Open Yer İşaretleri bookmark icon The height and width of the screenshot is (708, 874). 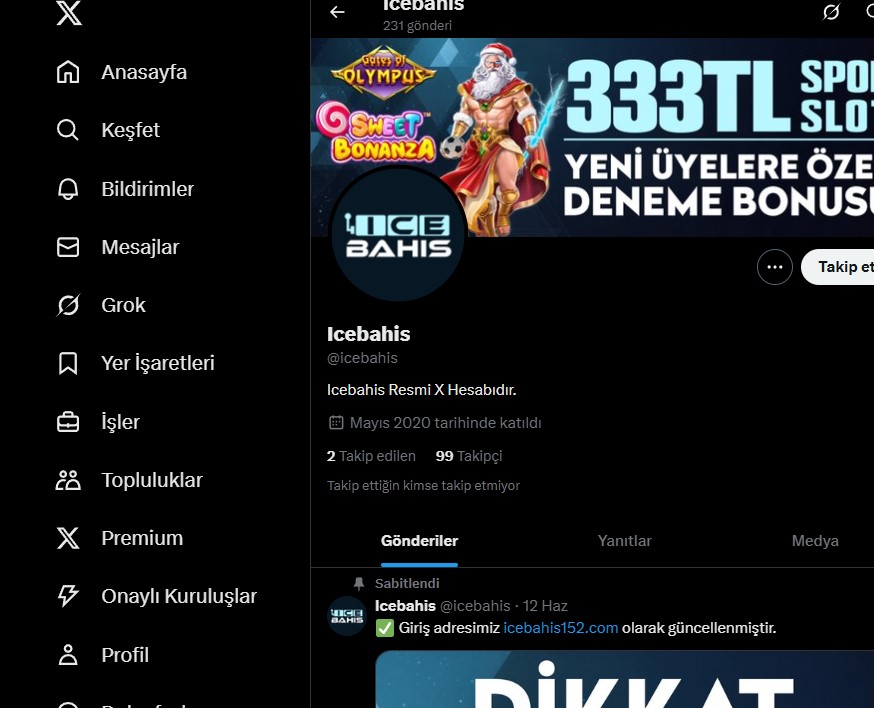[x=68, y=363]
